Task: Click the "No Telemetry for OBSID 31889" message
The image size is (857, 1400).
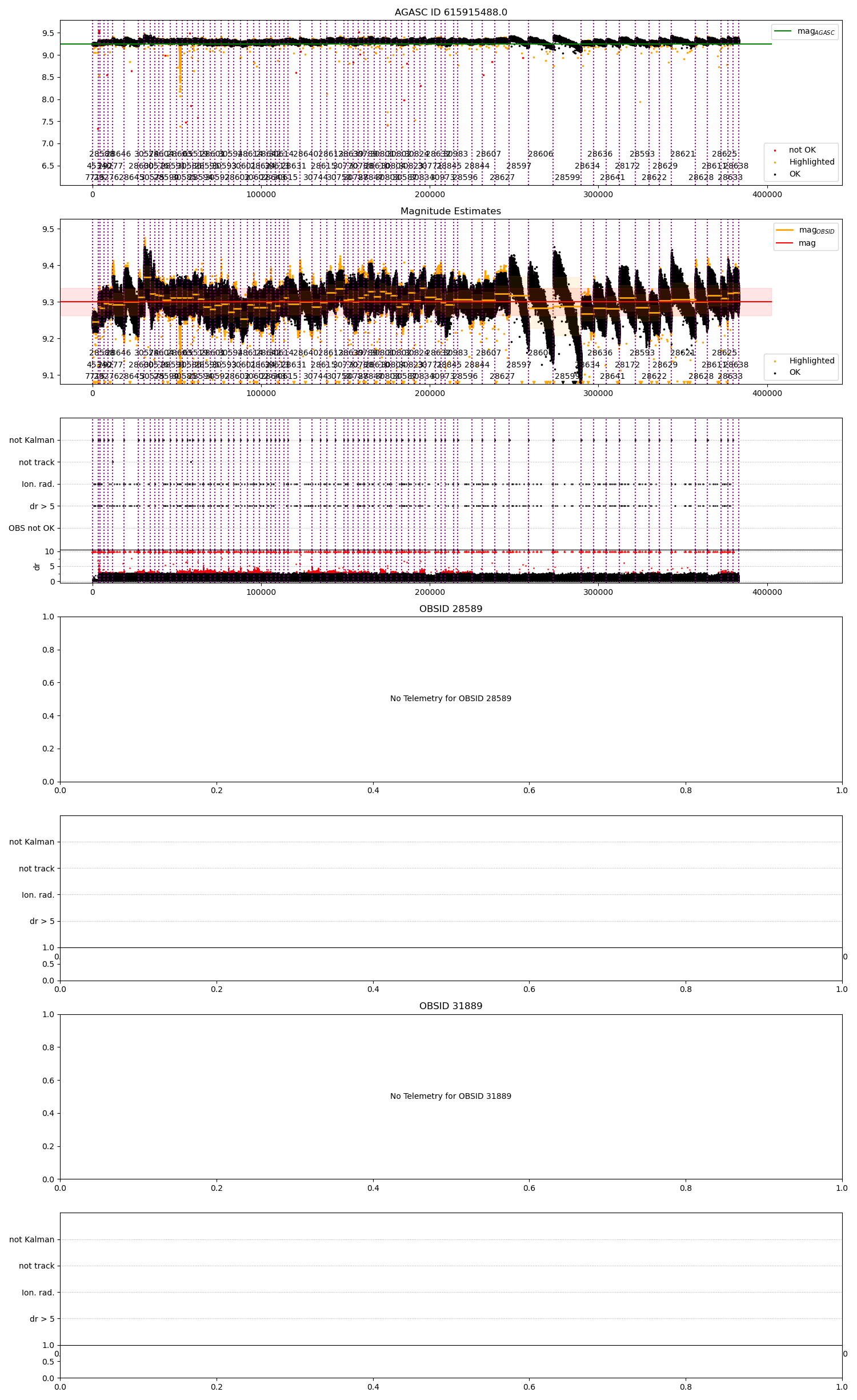Action: click(451, 1096)
